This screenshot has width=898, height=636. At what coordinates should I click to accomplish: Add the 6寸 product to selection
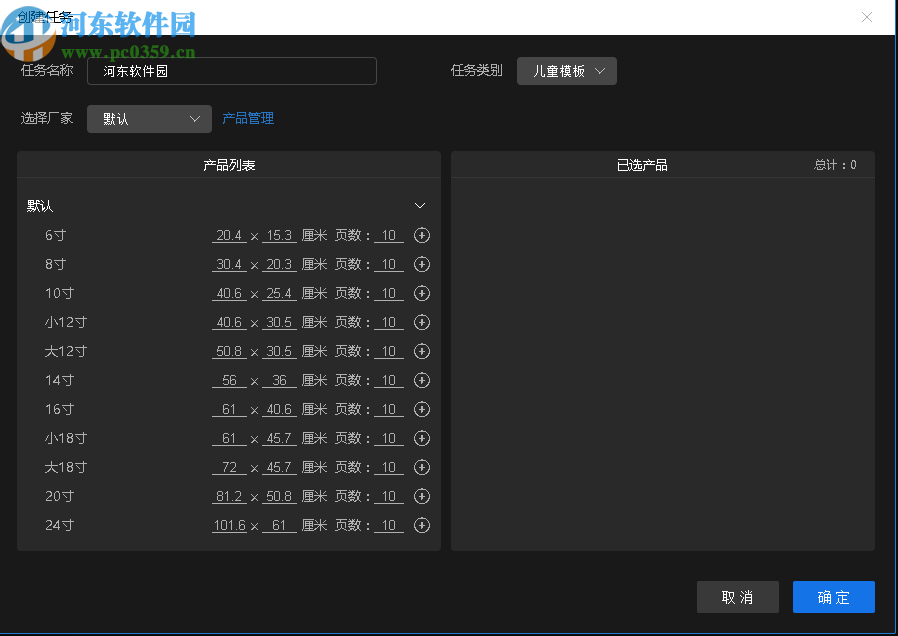[x=421, y=235]
